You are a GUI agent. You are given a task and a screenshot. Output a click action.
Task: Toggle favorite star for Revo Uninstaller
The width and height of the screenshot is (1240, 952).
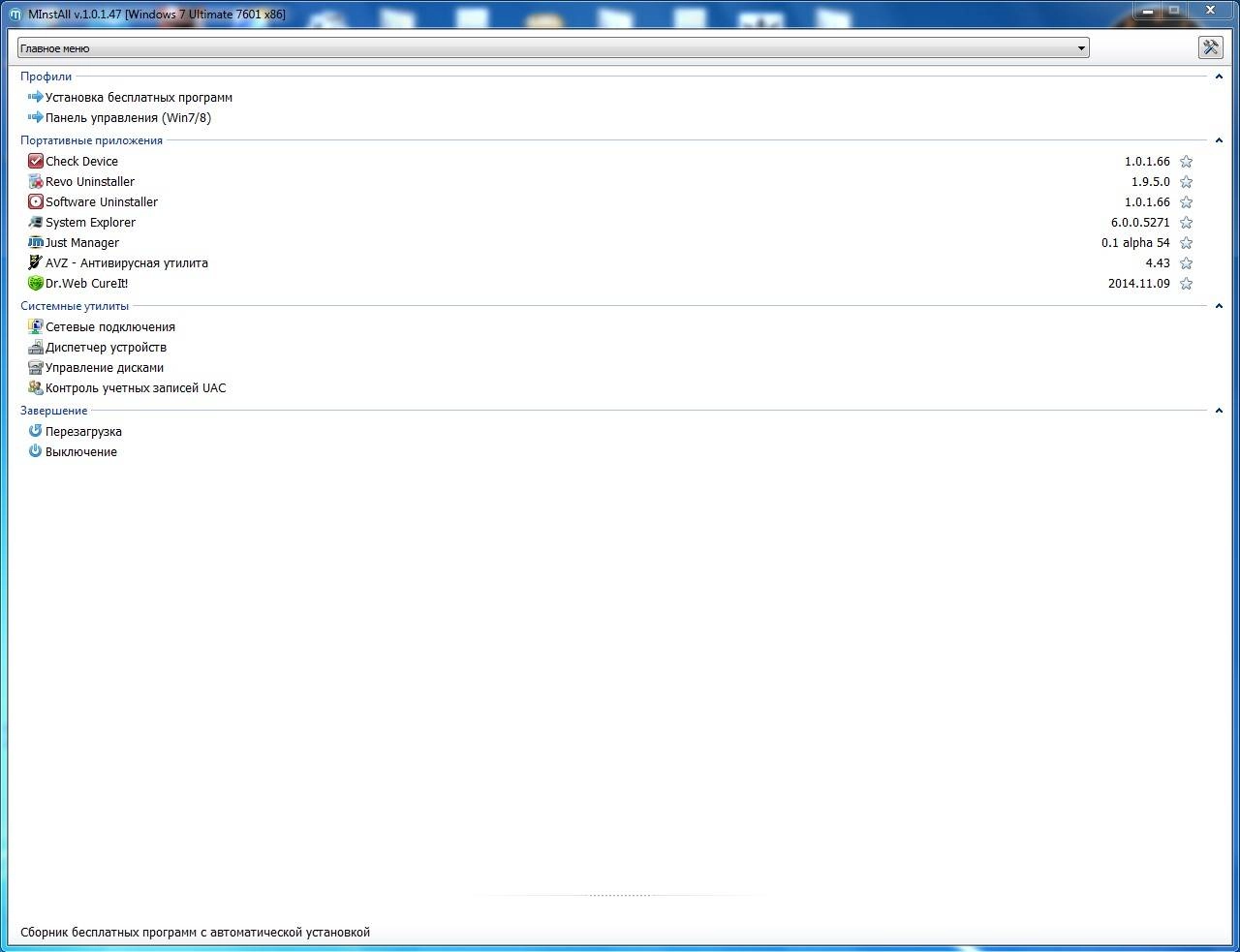point(1186,182)
